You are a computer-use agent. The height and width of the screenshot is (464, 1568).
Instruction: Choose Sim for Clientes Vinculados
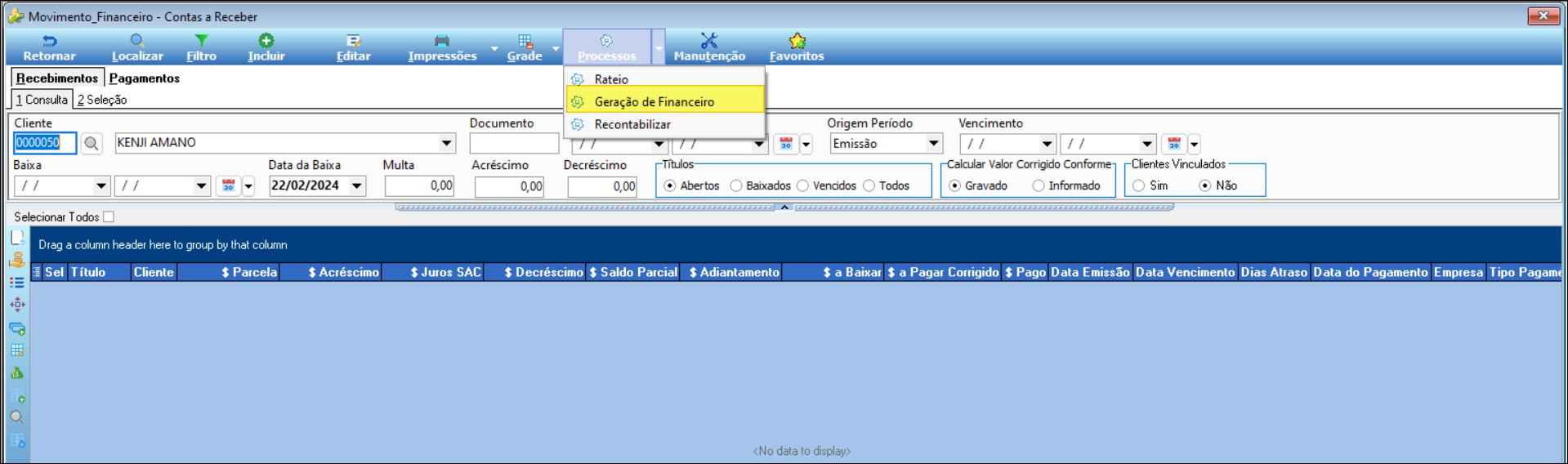(1139, 185)
